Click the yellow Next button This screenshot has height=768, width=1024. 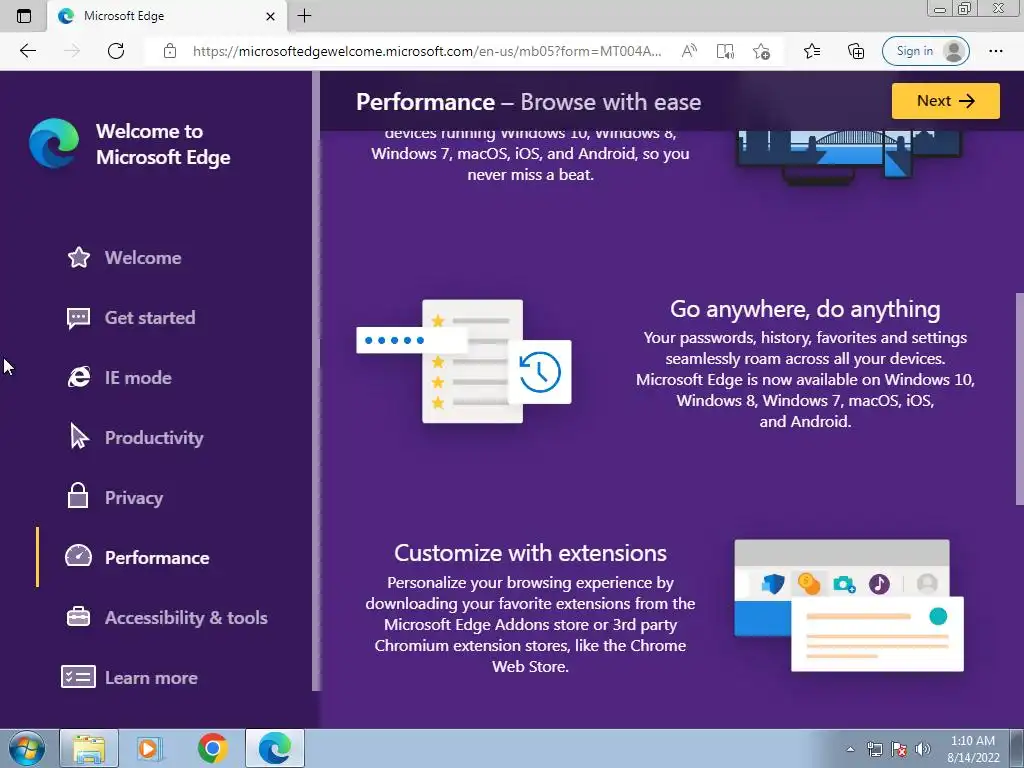click(x=946, y=101)
